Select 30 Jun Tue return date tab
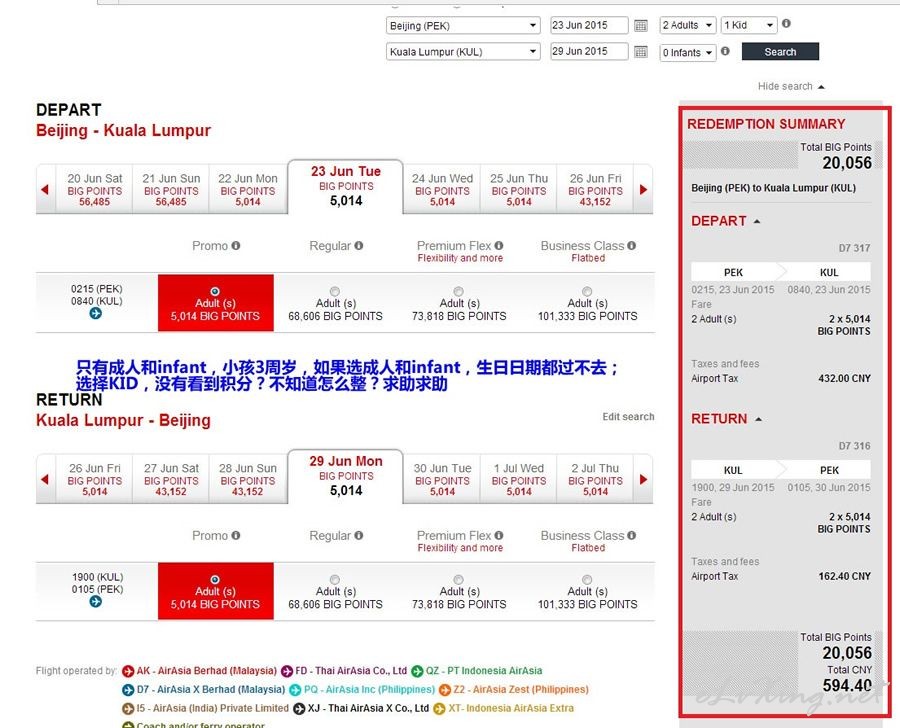900x728 pixels. (442, 479)
